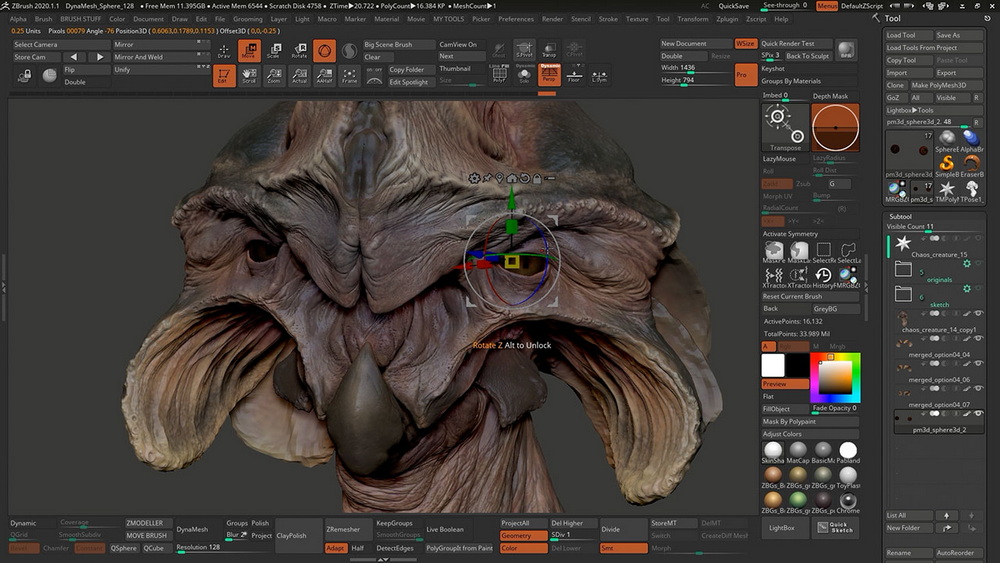Open the Select Camera dropdown
This screenshot has height=563, width=1000.
coord(61,45)
